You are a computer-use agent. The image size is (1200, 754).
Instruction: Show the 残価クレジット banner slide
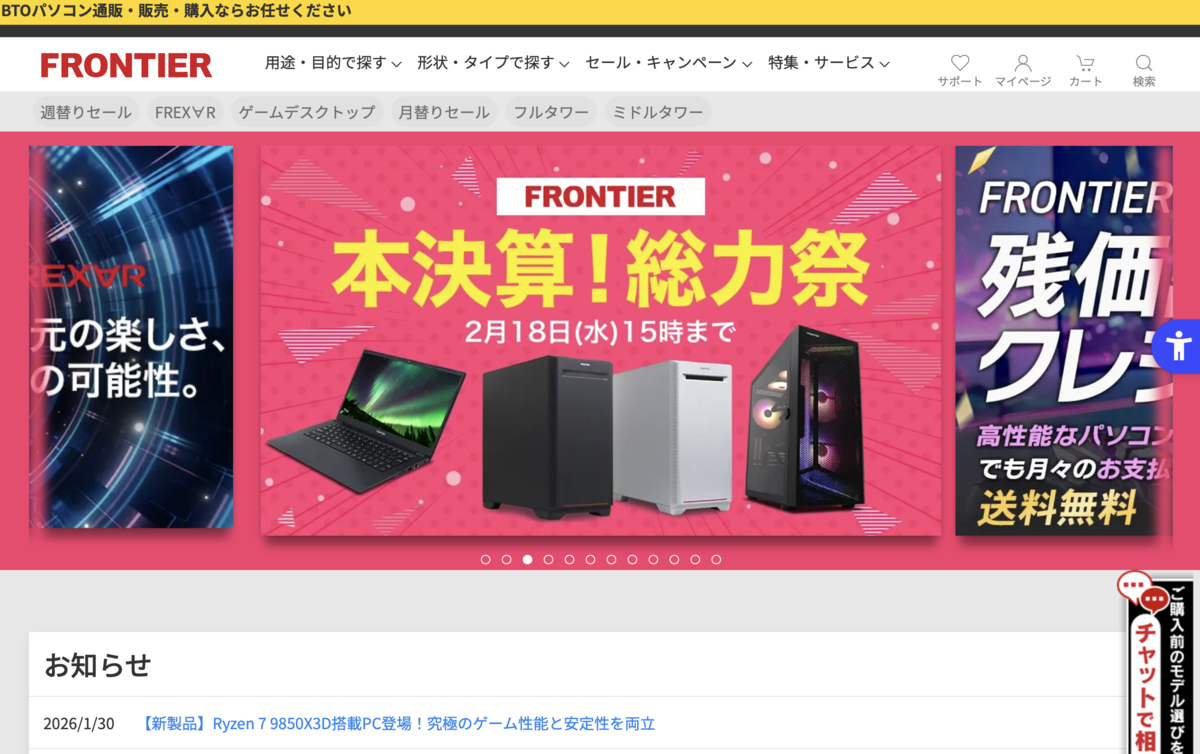(x=1064, y=341)
